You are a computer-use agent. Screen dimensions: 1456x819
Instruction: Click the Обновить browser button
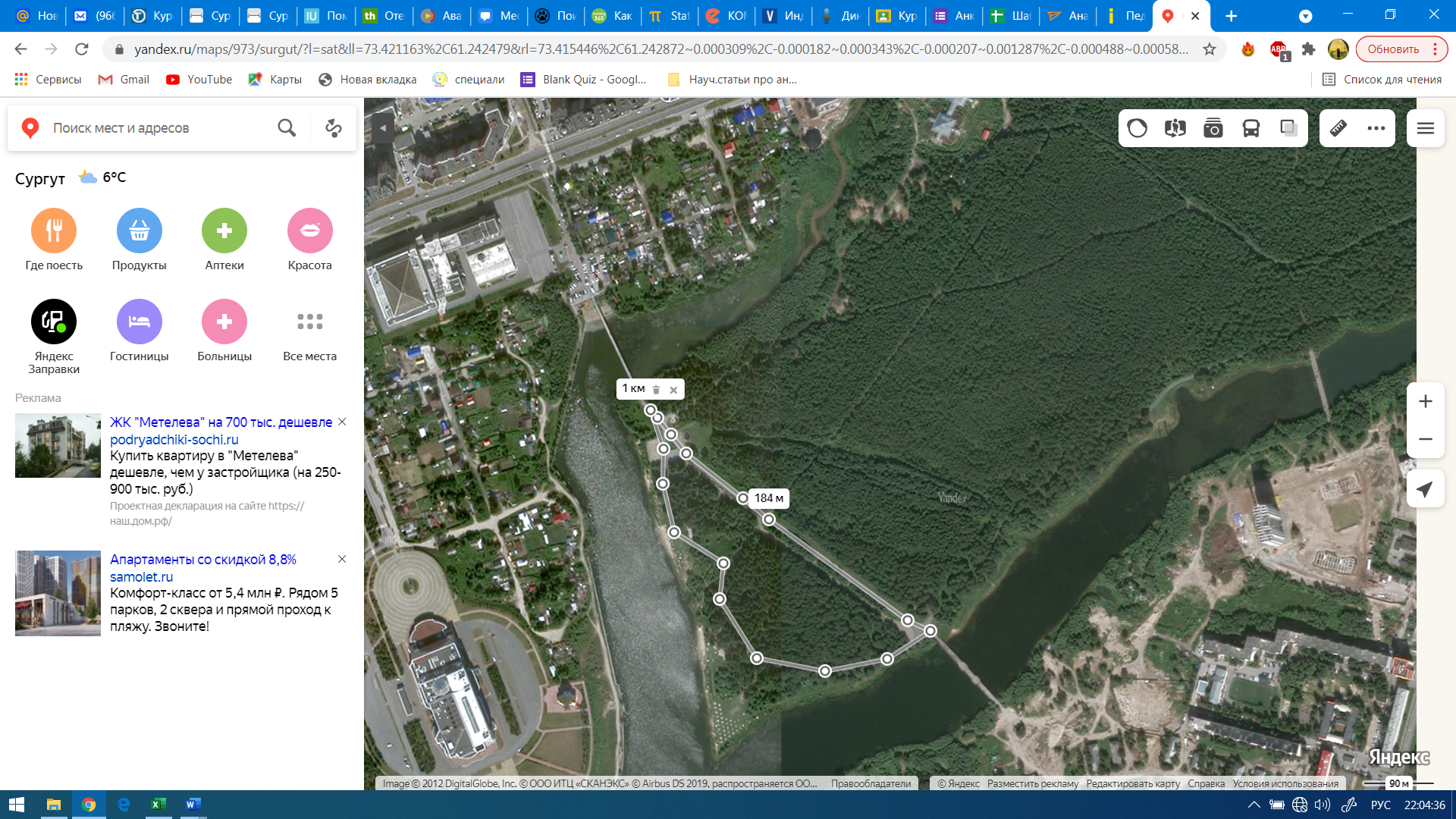click(1393, 49)
